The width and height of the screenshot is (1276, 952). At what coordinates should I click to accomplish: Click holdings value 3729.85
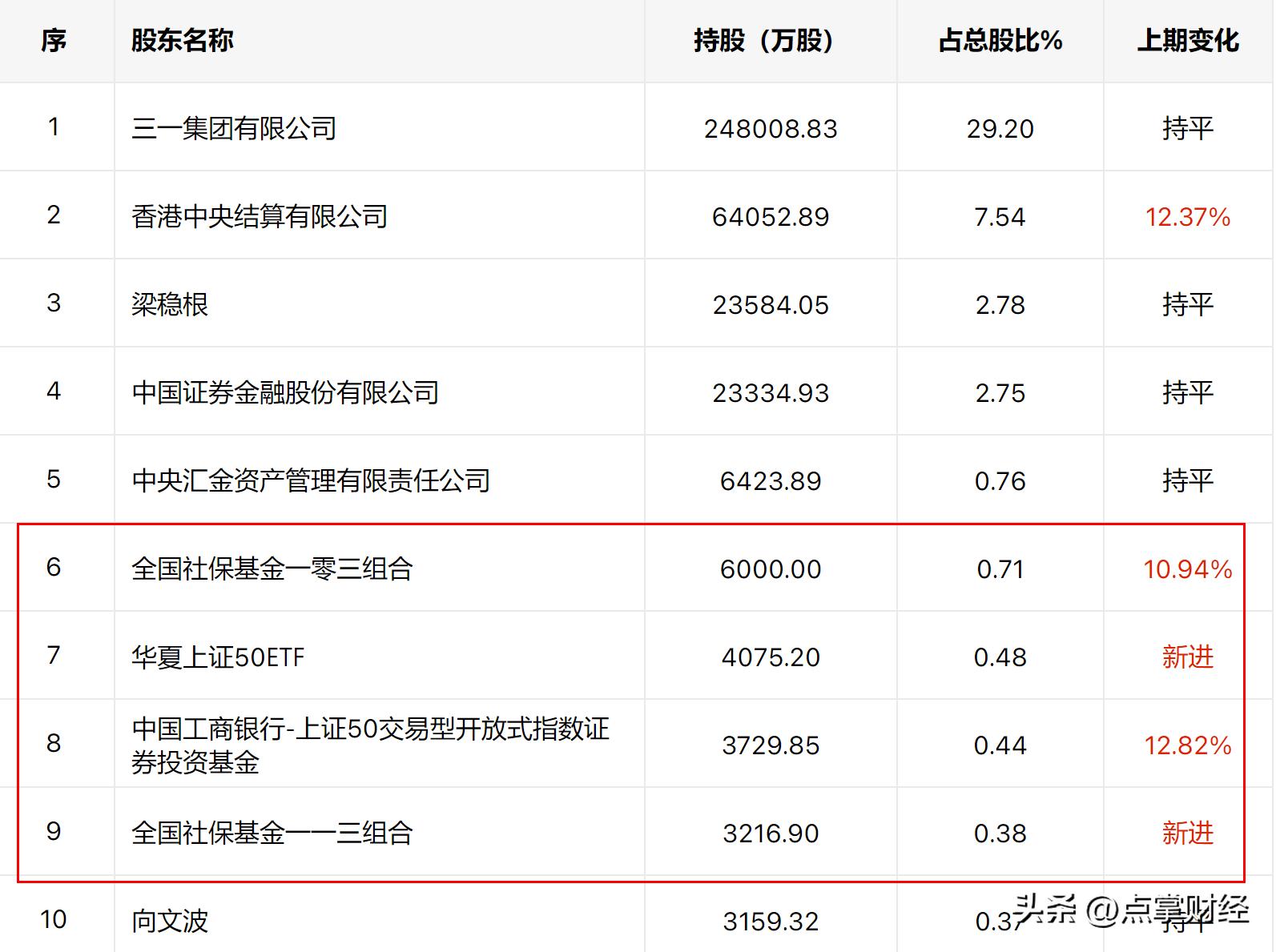(x=771, y=745)
